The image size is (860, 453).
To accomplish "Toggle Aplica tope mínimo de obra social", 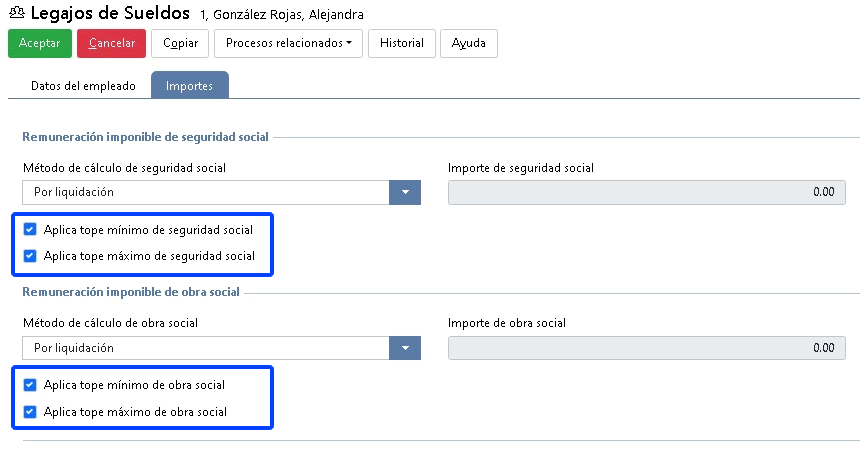I will pos(30,385).
